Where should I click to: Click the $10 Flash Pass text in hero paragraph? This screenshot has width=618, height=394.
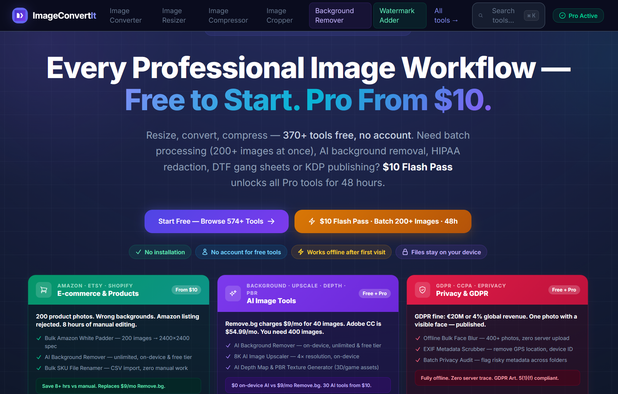[x=417, y=167]
